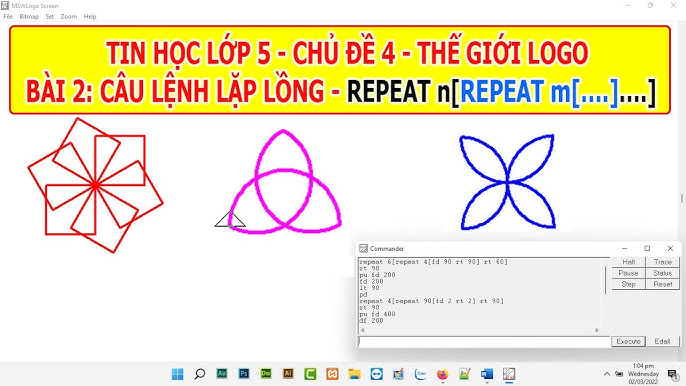Open File Explorer from taskbar

tap(354, 374)
